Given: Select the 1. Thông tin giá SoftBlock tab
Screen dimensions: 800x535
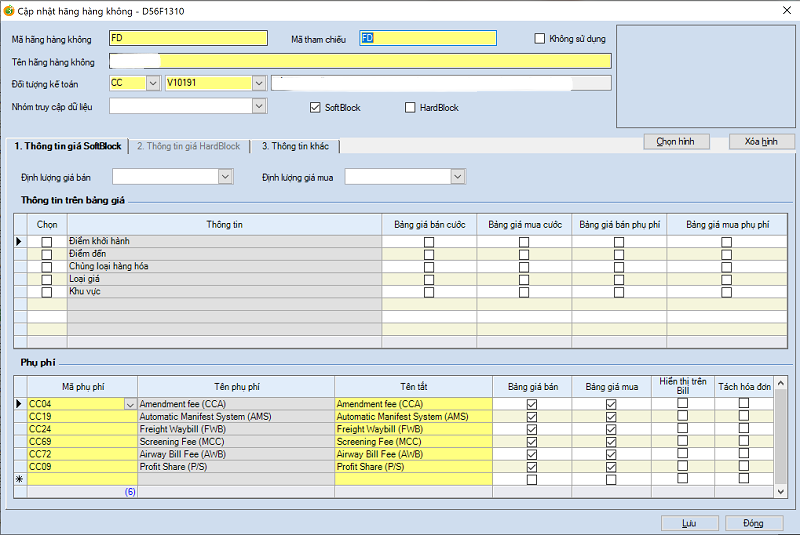Looking at the screenshot, I should [68, 146].
